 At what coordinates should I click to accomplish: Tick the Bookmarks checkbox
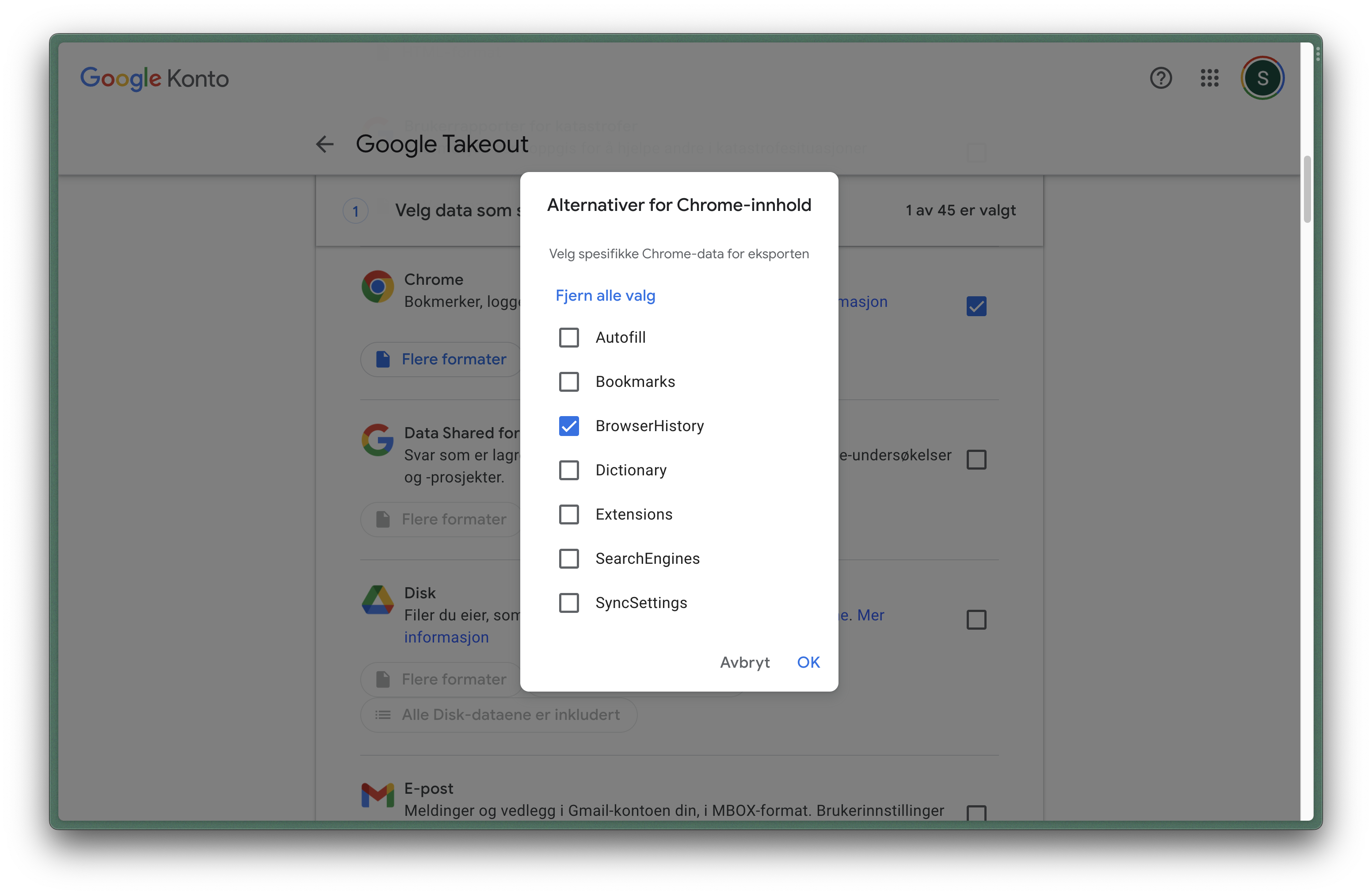[569, 382]
